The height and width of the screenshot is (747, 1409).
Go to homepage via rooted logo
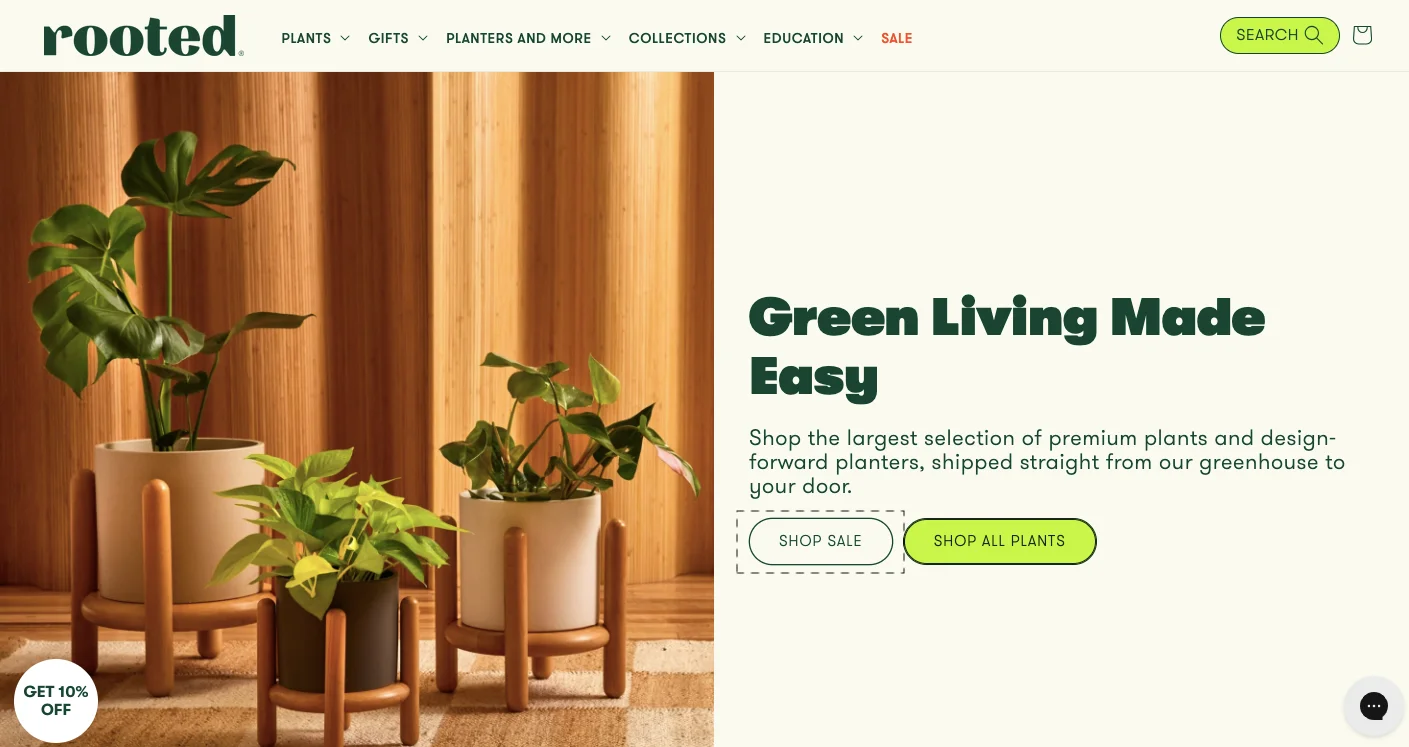point(143,36)
